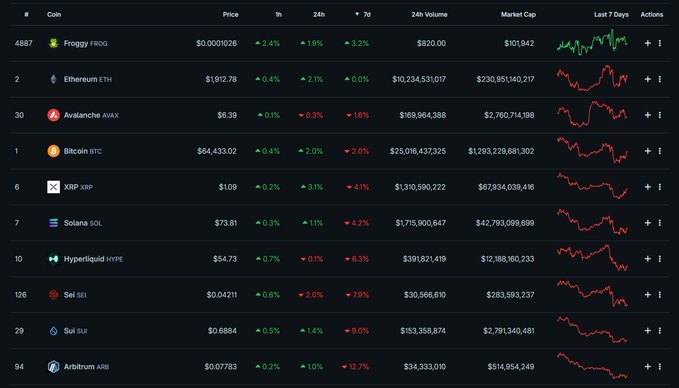Sort by the Price column header
679x388 pixels.
click(230, 14)
